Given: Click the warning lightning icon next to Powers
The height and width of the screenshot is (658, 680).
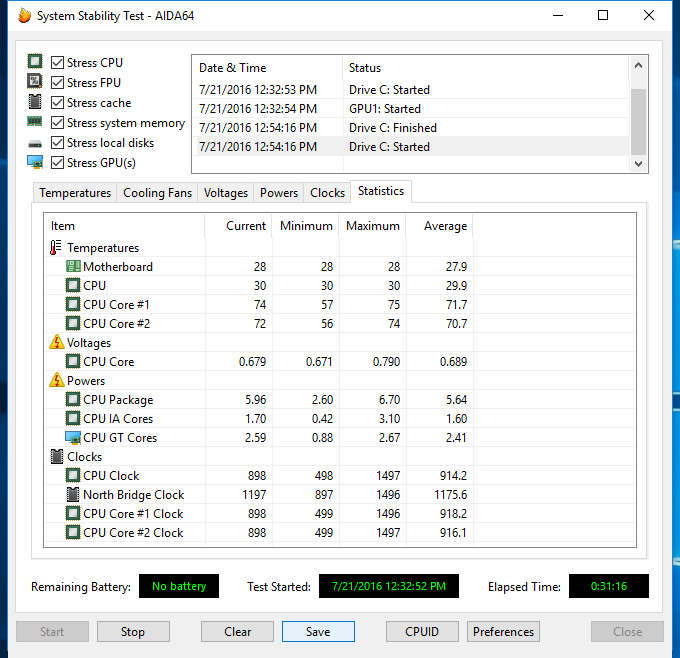Looking at the screenshot, I should tap(57, 380).
